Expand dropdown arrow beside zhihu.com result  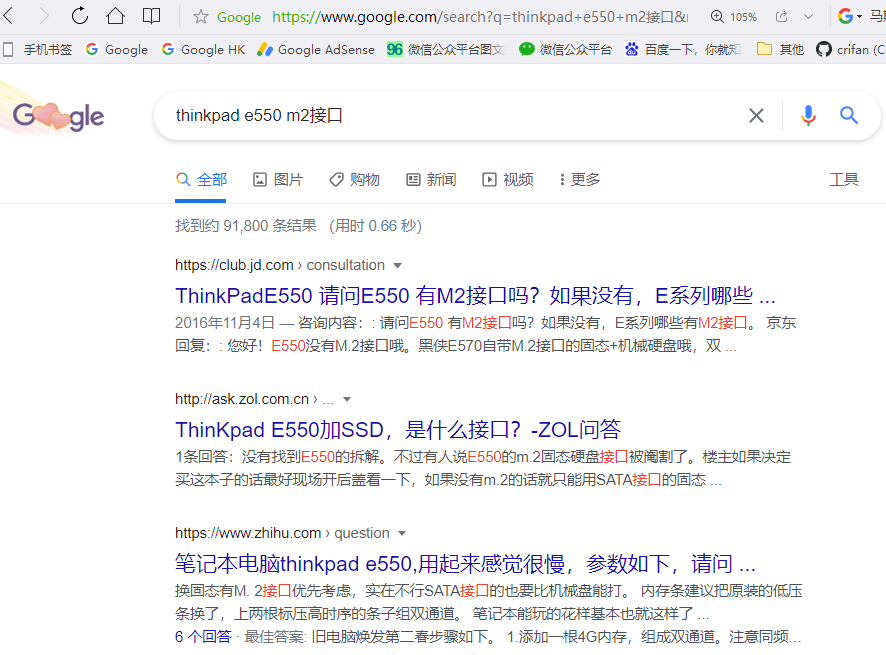(402, 533)
